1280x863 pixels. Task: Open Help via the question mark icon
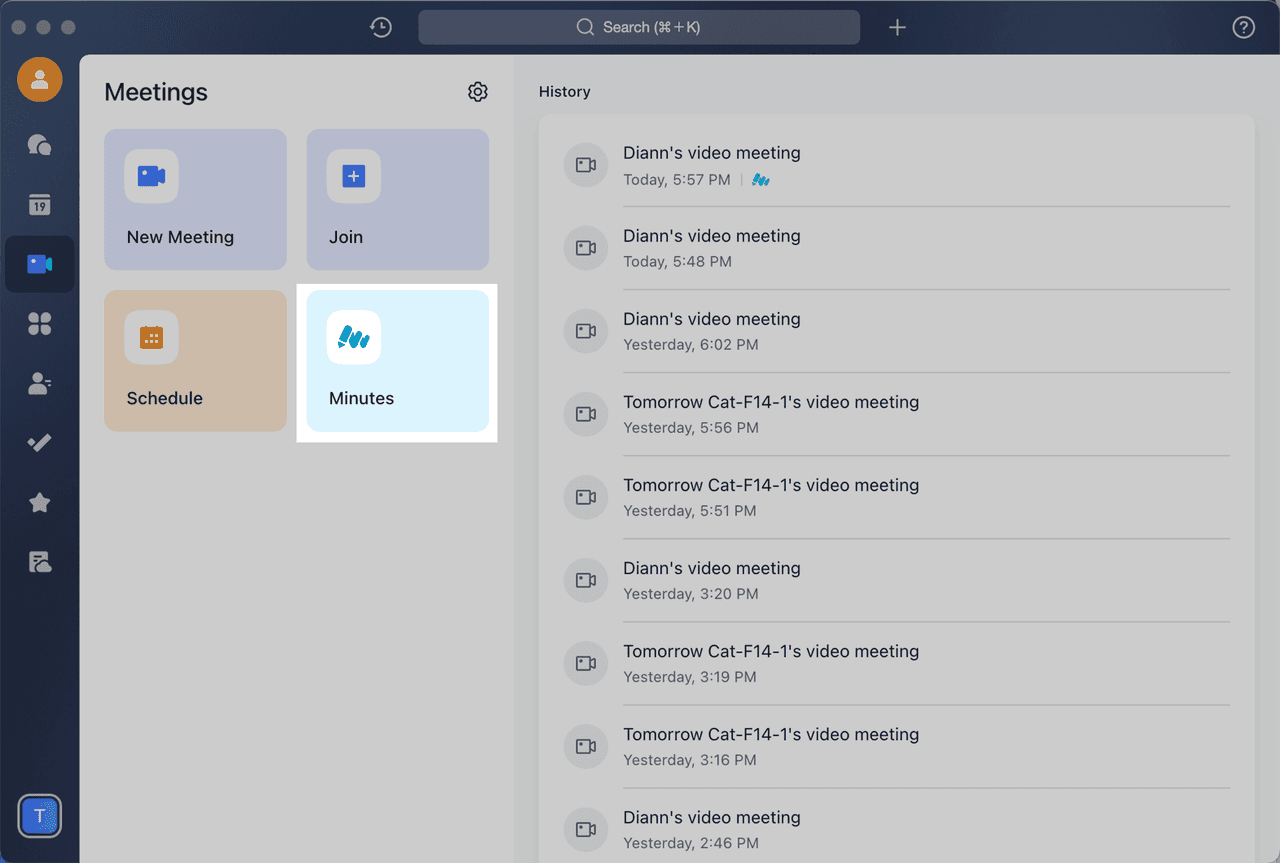[x=1243, y=27]
